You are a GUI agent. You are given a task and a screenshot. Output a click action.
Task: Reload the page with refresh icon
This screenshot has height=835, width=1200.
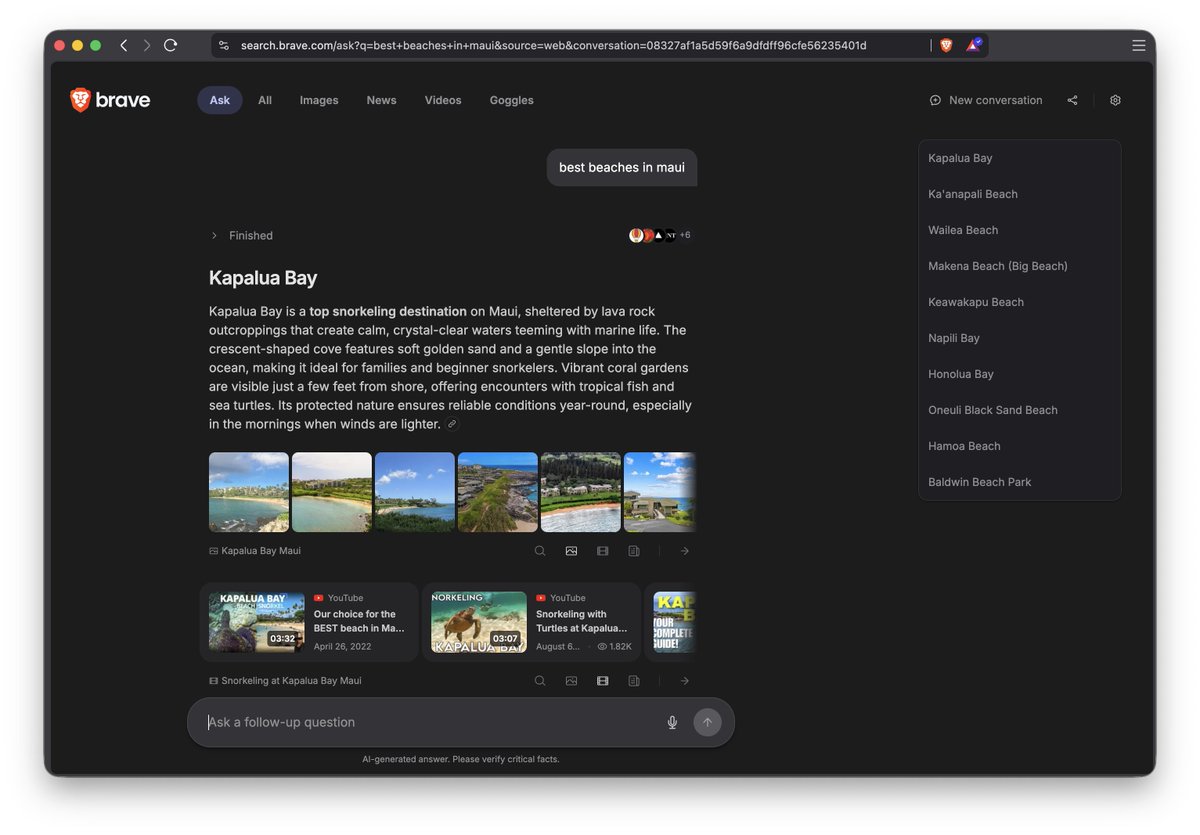[x=171, y=45]
